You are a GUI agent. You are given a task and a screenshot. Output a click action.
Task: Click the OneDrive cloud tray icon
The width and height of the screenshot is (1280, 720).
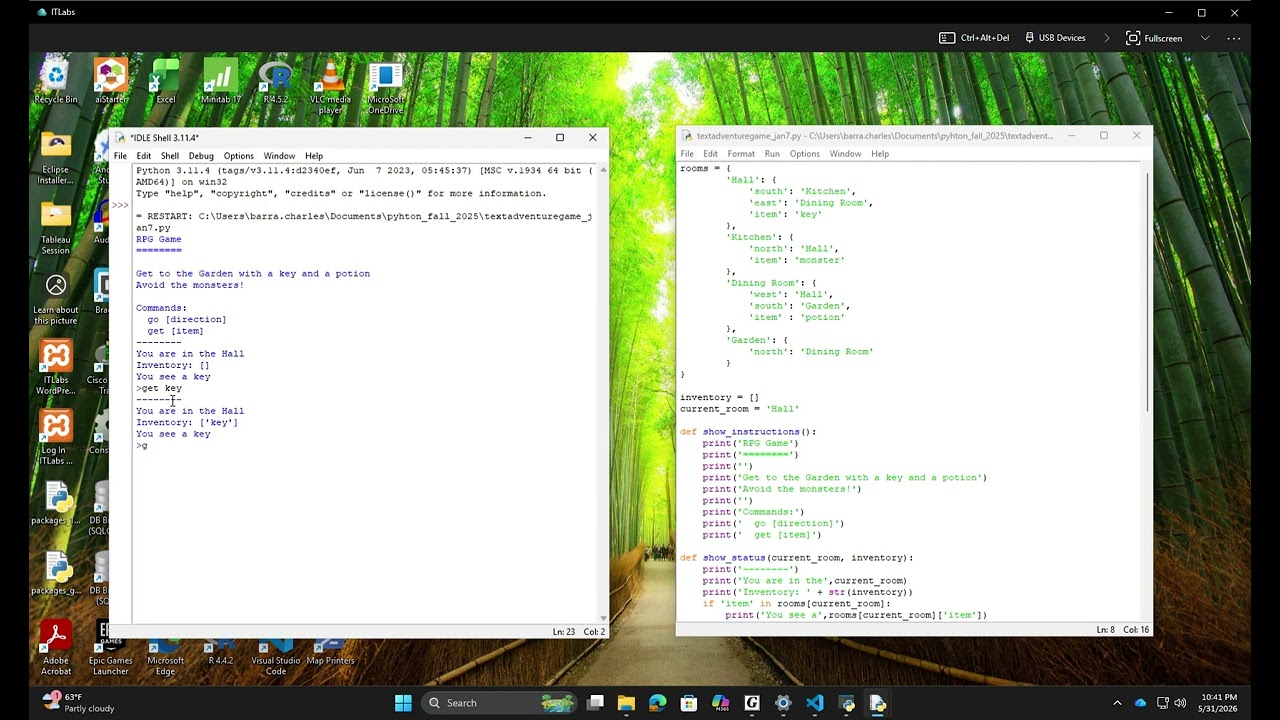click(1140, 703)
